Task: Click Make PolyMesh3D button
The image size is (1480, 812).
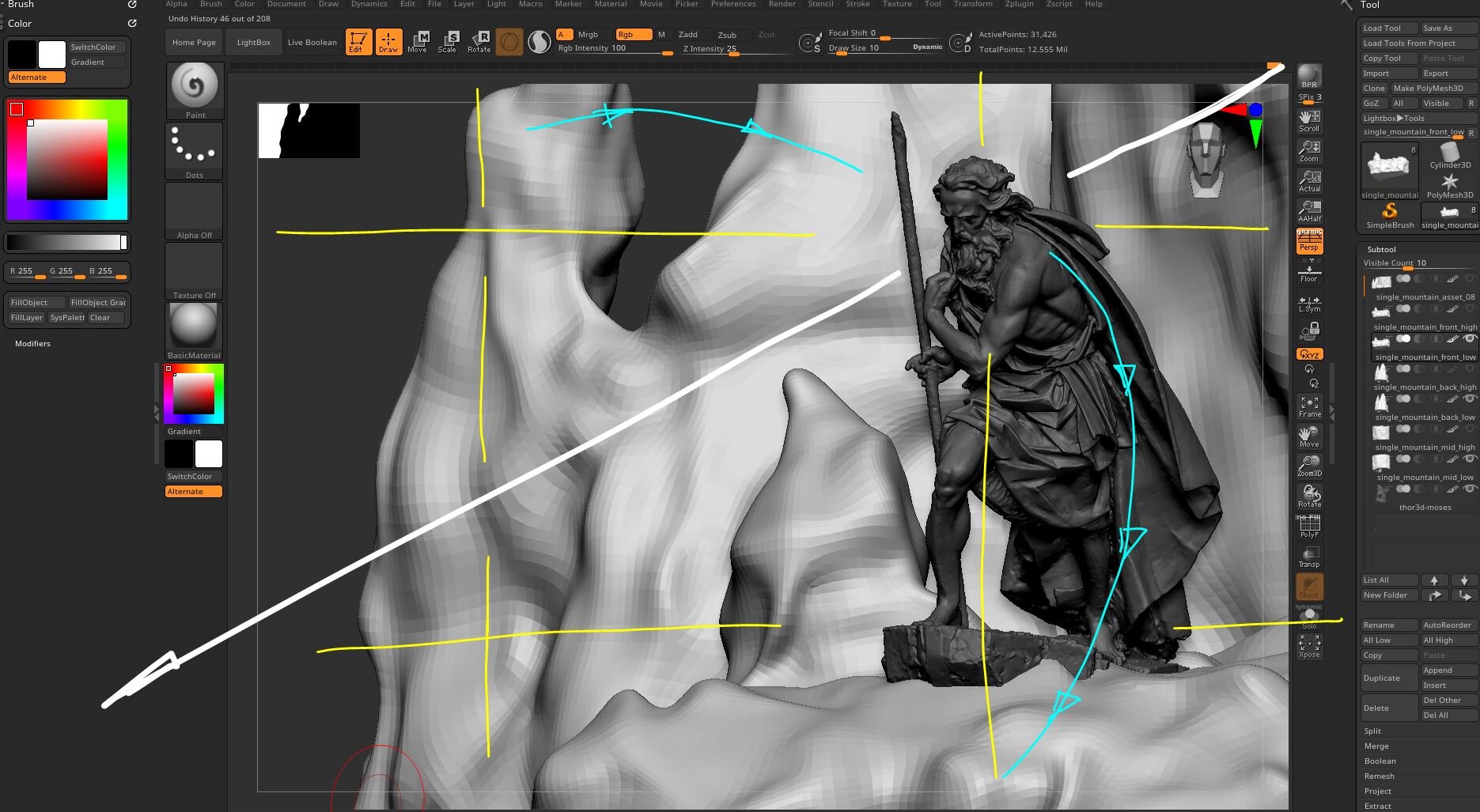Action: (1433, 88)
